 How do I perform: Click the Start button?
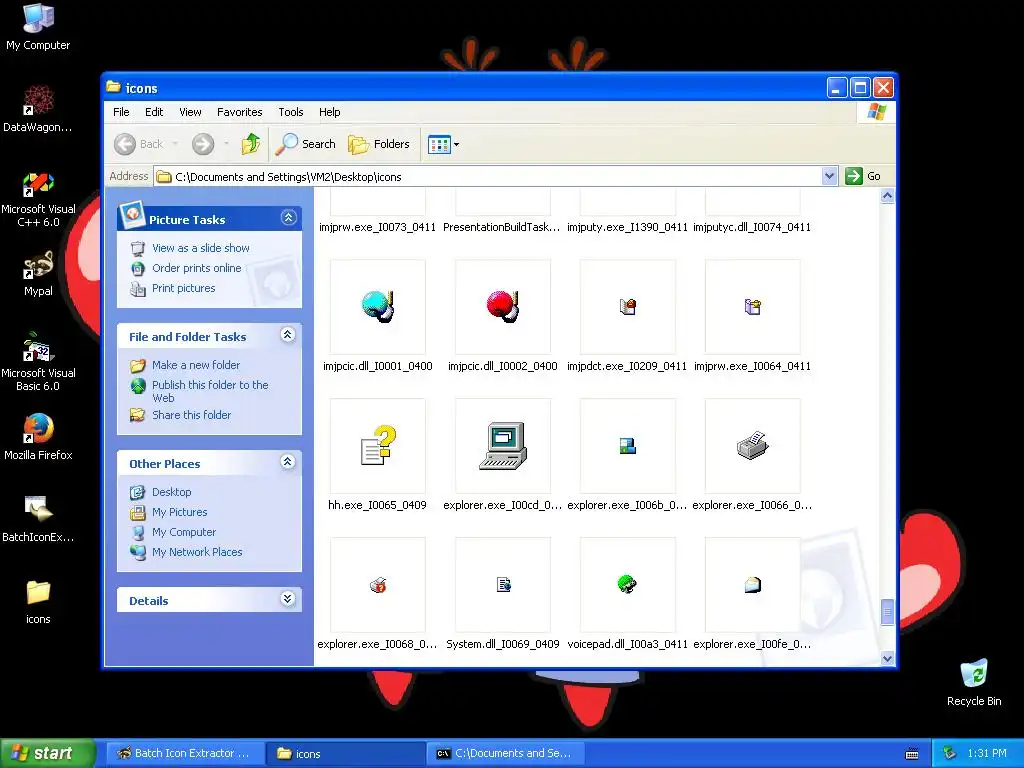48,753
